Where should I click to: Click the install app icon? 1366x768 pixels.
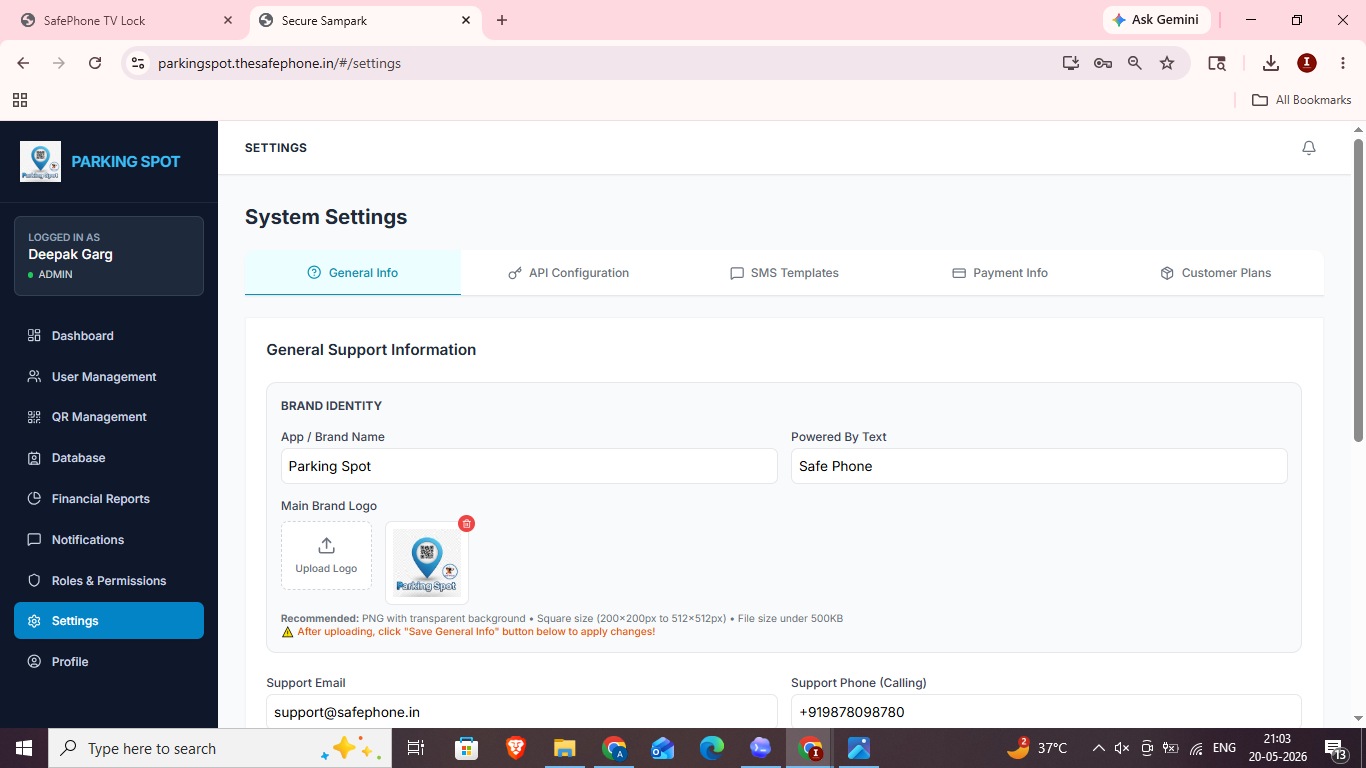1071,63
